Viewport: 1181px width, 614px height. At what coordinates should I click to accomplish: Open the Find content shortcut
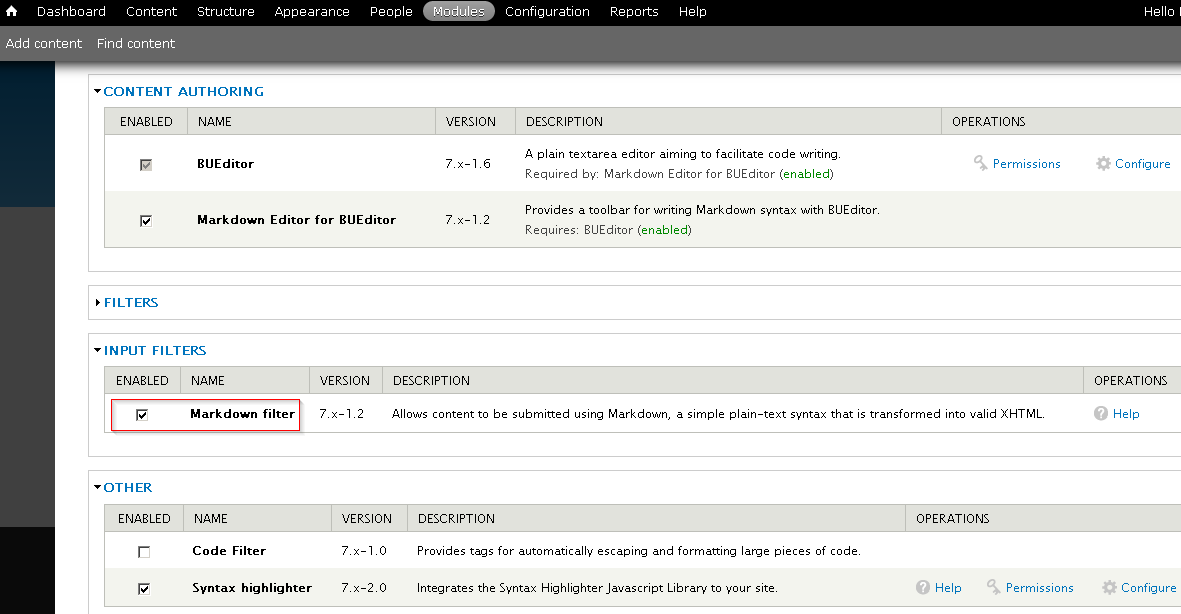[x=135, y=43]
